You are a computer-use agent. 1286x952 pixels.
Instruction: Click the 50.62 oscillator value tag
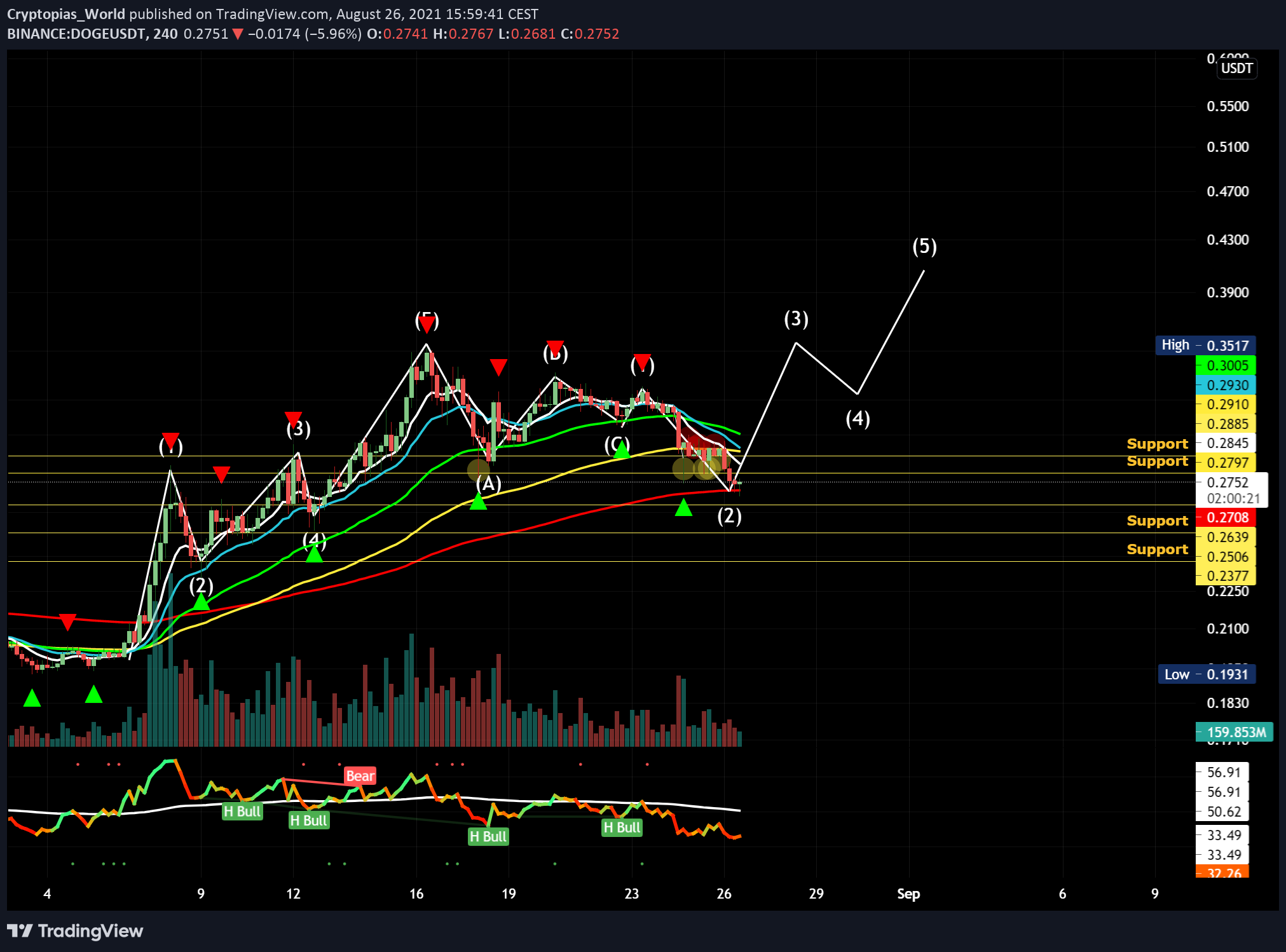tap(1223, 812)
